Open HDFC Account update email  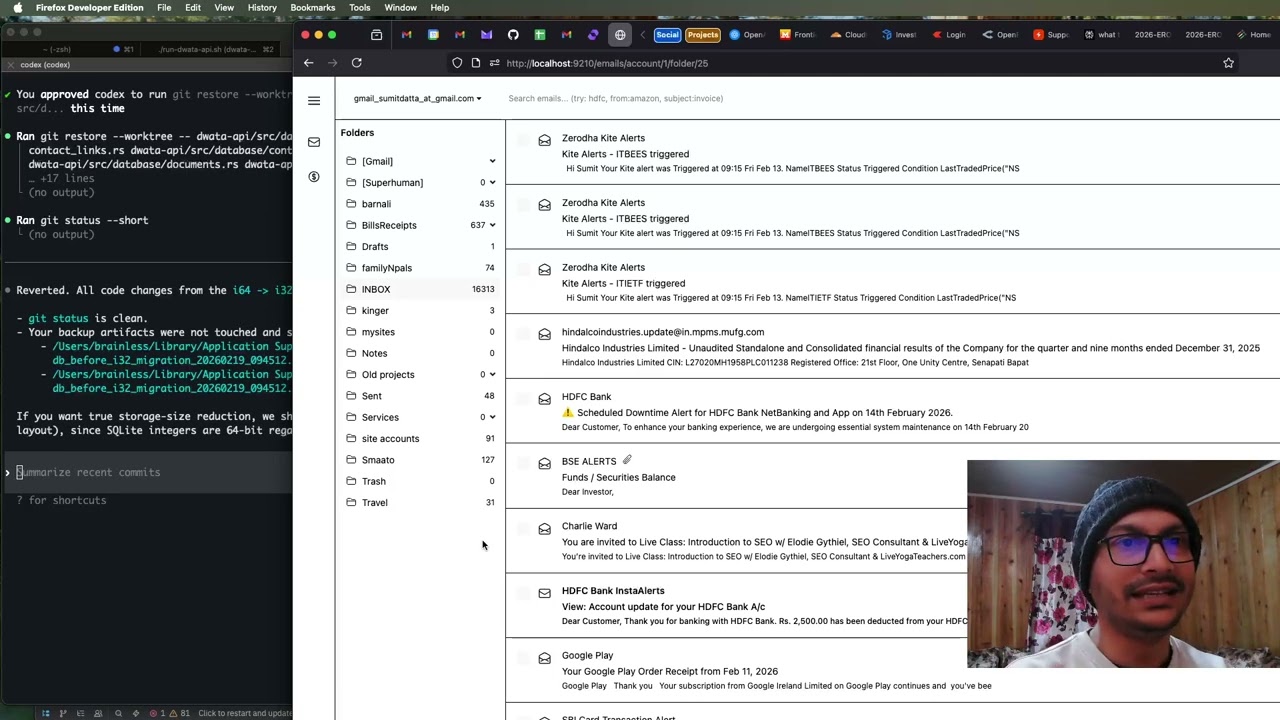click(x=663, y=606)
